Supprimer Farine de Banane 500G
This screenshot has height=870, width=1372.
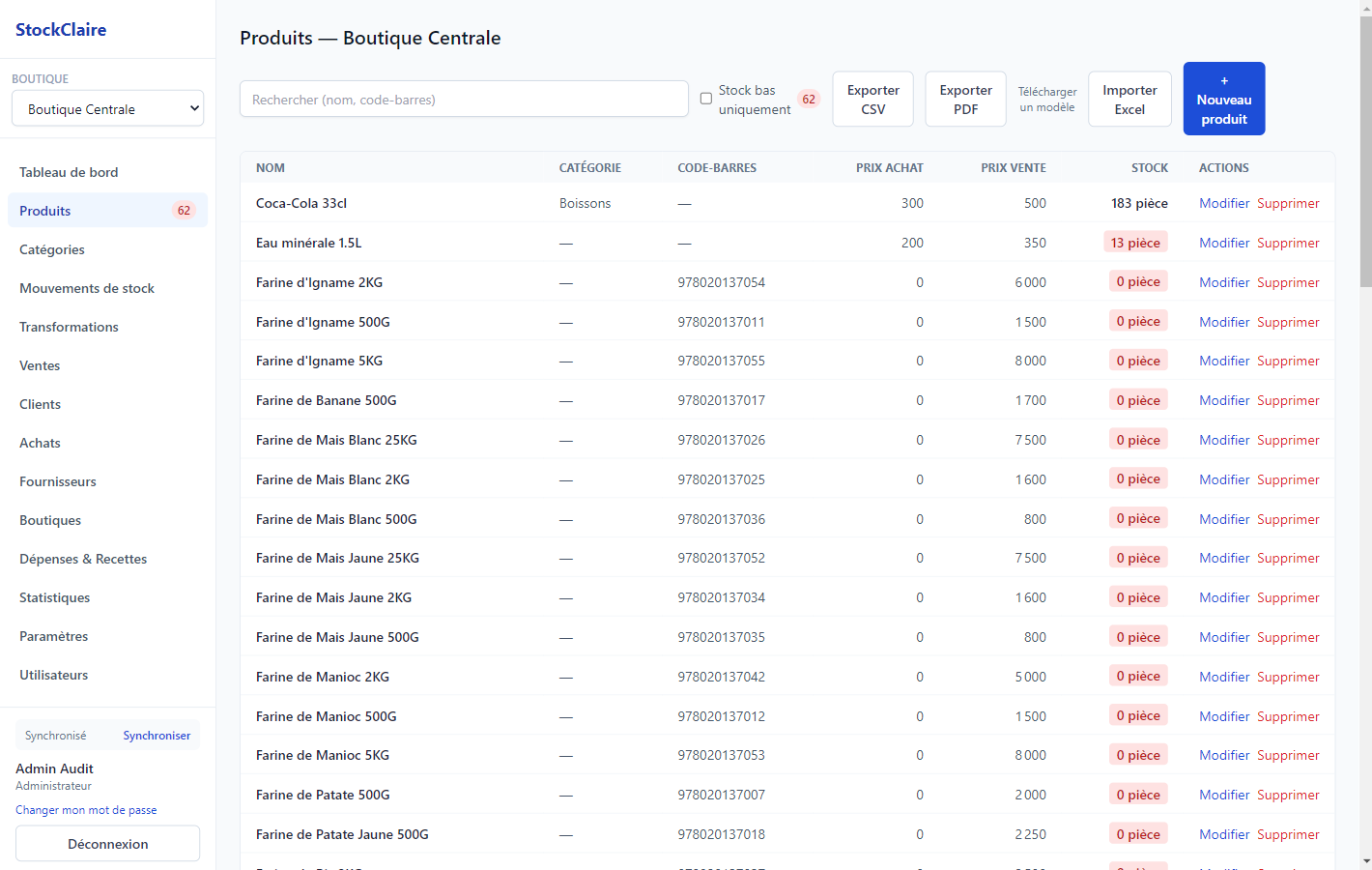click(1288, 400)
